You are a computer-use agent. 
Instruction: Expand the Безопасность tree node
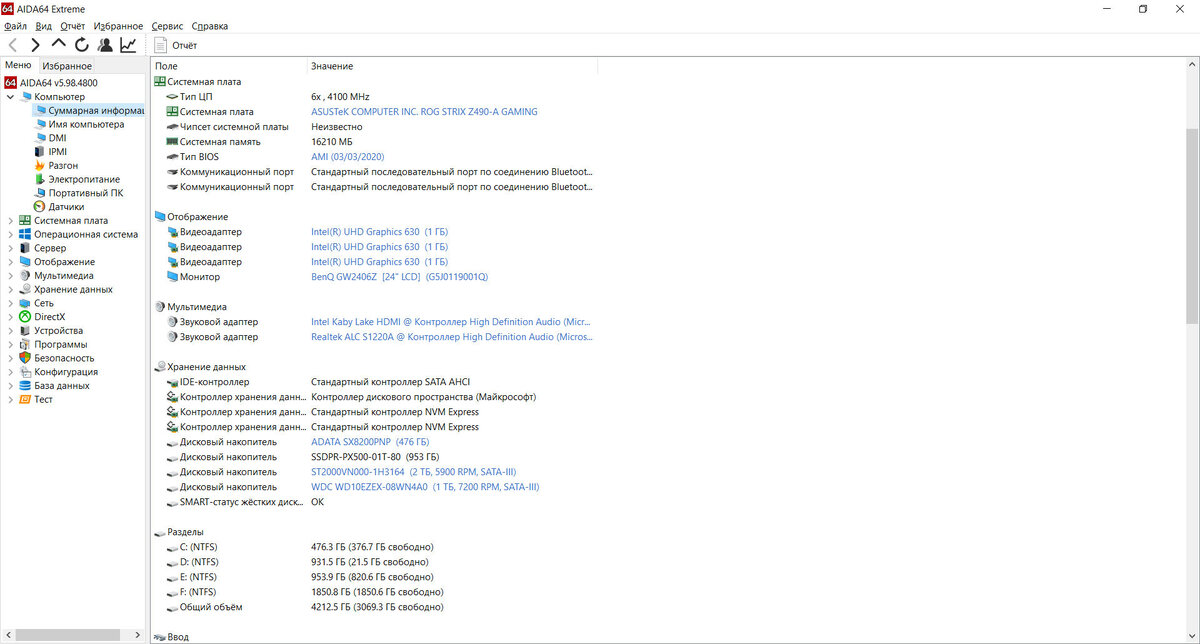click(10, 358)
